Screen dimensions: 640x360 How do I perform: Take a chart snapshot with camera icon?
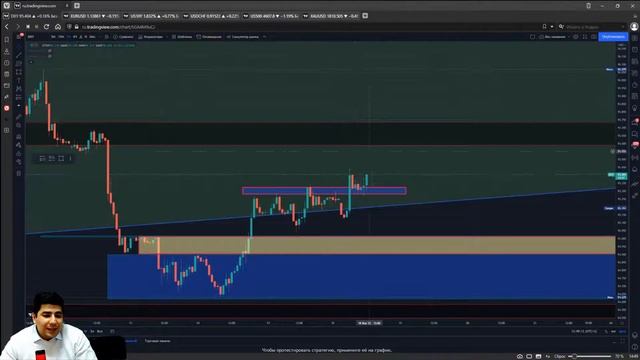(x=594, y=37)
